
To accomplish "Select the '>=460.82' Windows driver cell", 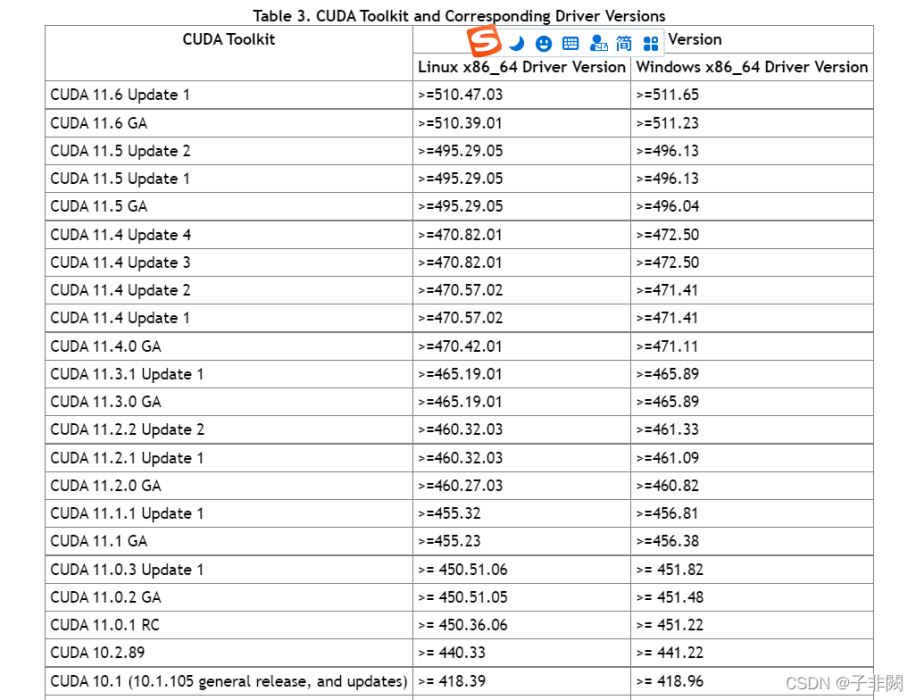I will pyautogui.click(x=752, y=486).
